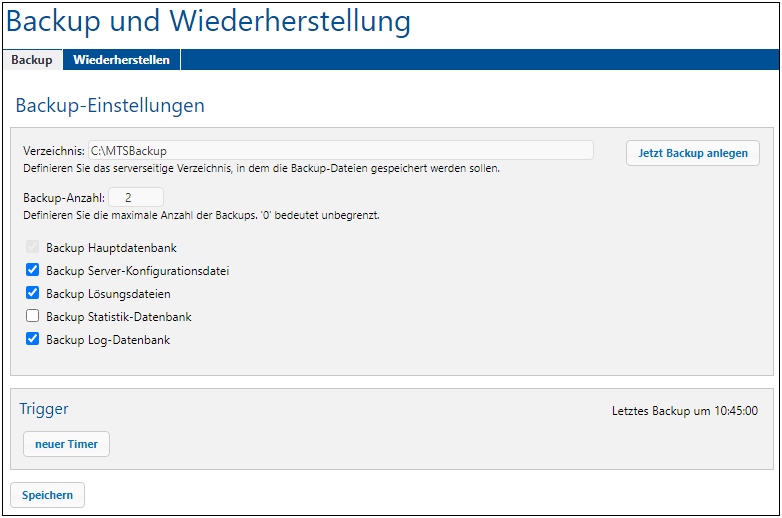Click the Backup und Wiederherstellung page title
The width and height of the screenshot is (782, 518).
(208, 21)
